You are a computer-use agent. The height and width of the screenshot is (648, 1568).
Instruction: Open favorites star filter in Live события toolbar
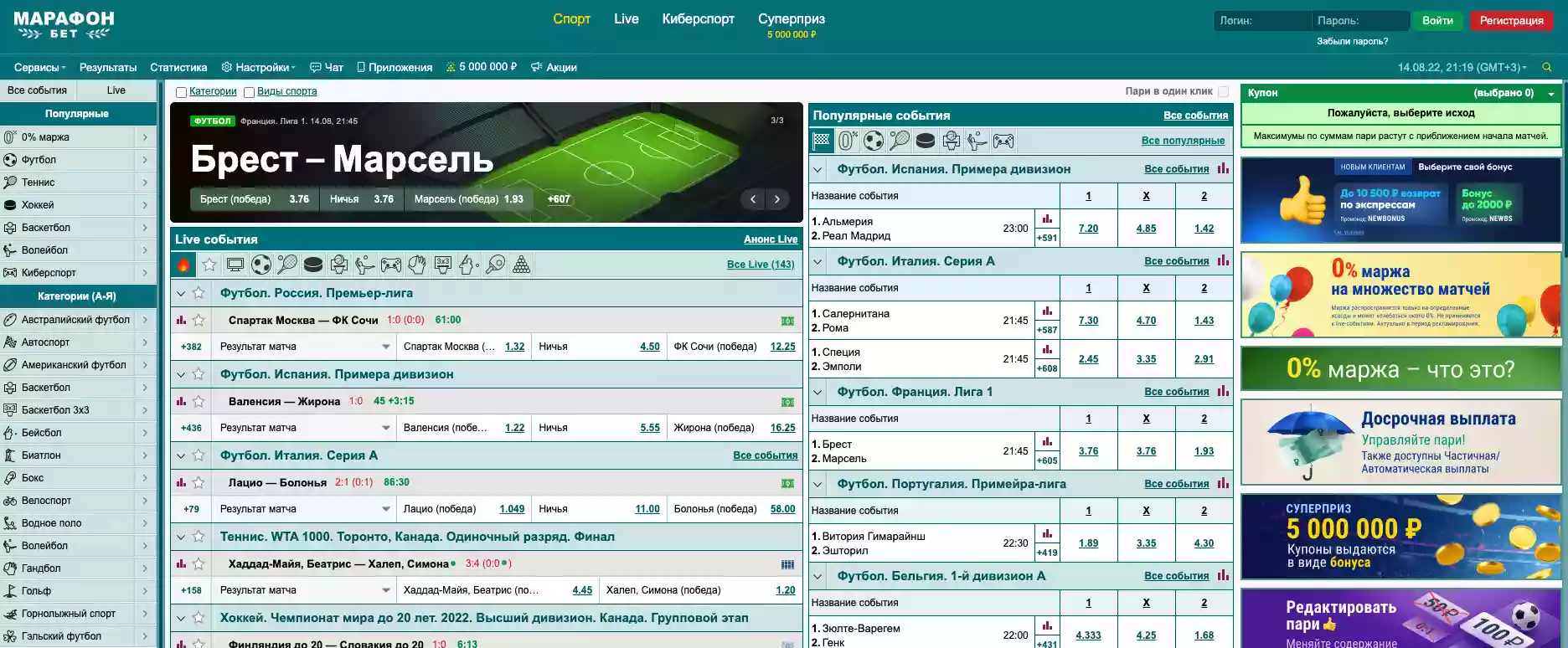(209, 265)
